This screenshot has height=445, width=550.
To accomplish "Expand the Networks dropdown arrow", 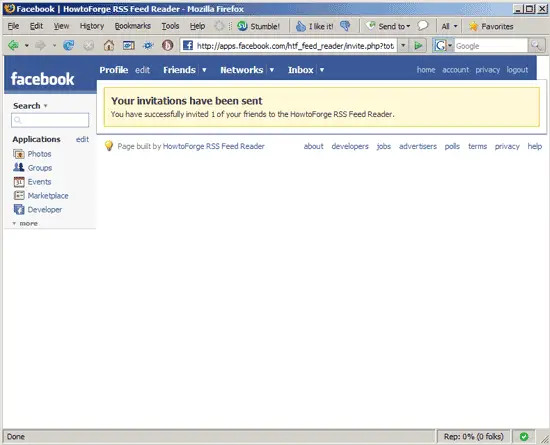I will point(271,70).
